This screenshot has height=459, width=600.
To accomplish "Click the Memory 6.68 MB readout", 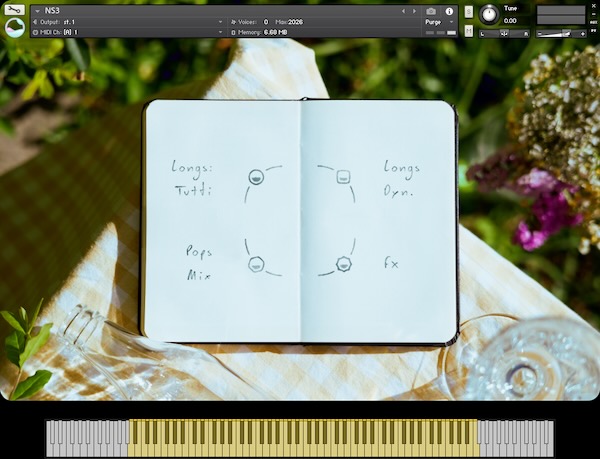I will coord(275,33).
